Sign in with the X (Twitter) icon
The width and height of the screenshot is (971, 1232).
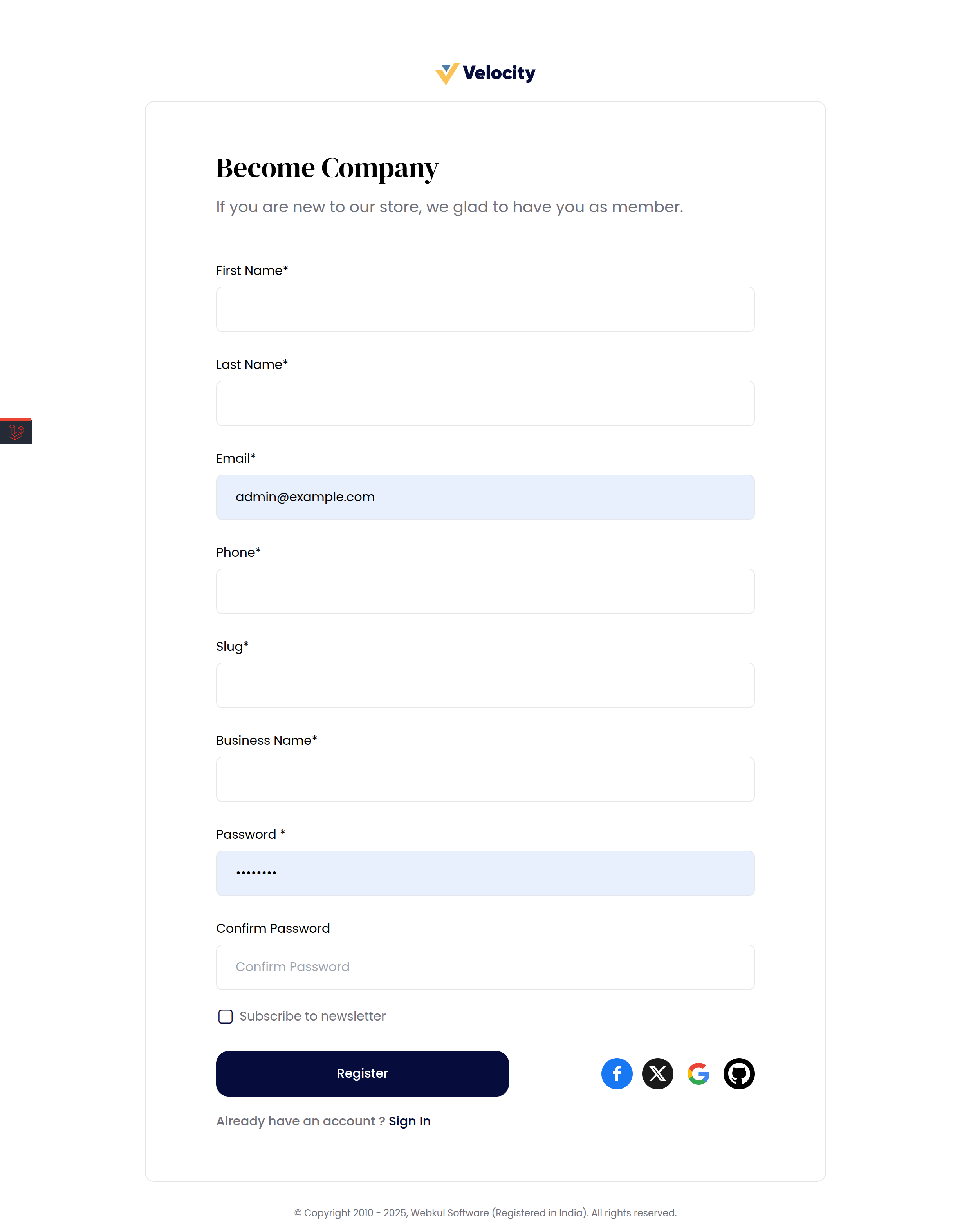(x=658, y=1073)
